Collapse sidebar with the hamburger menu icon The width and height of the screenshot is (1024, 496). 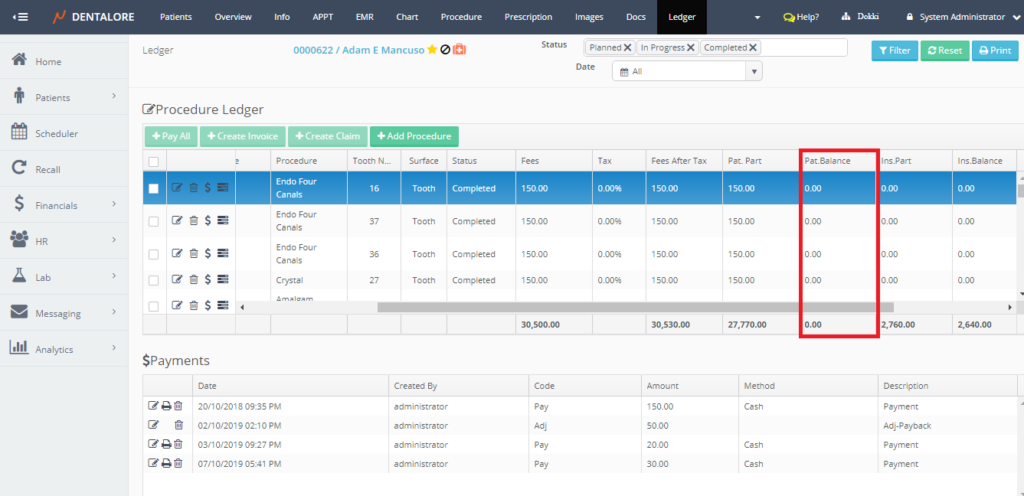pyautogui.click(x=20, y=17)
